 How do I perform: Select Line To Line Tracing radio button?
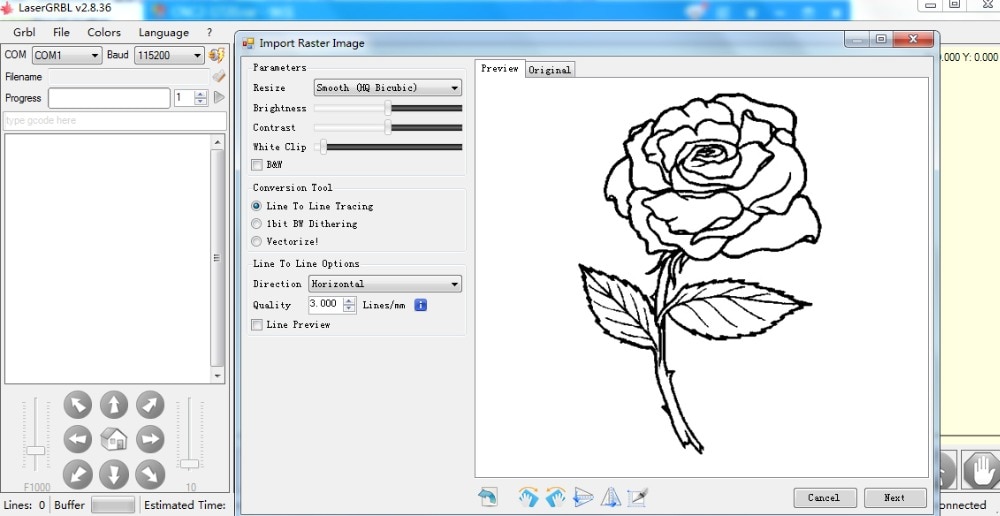pos(256,206)
